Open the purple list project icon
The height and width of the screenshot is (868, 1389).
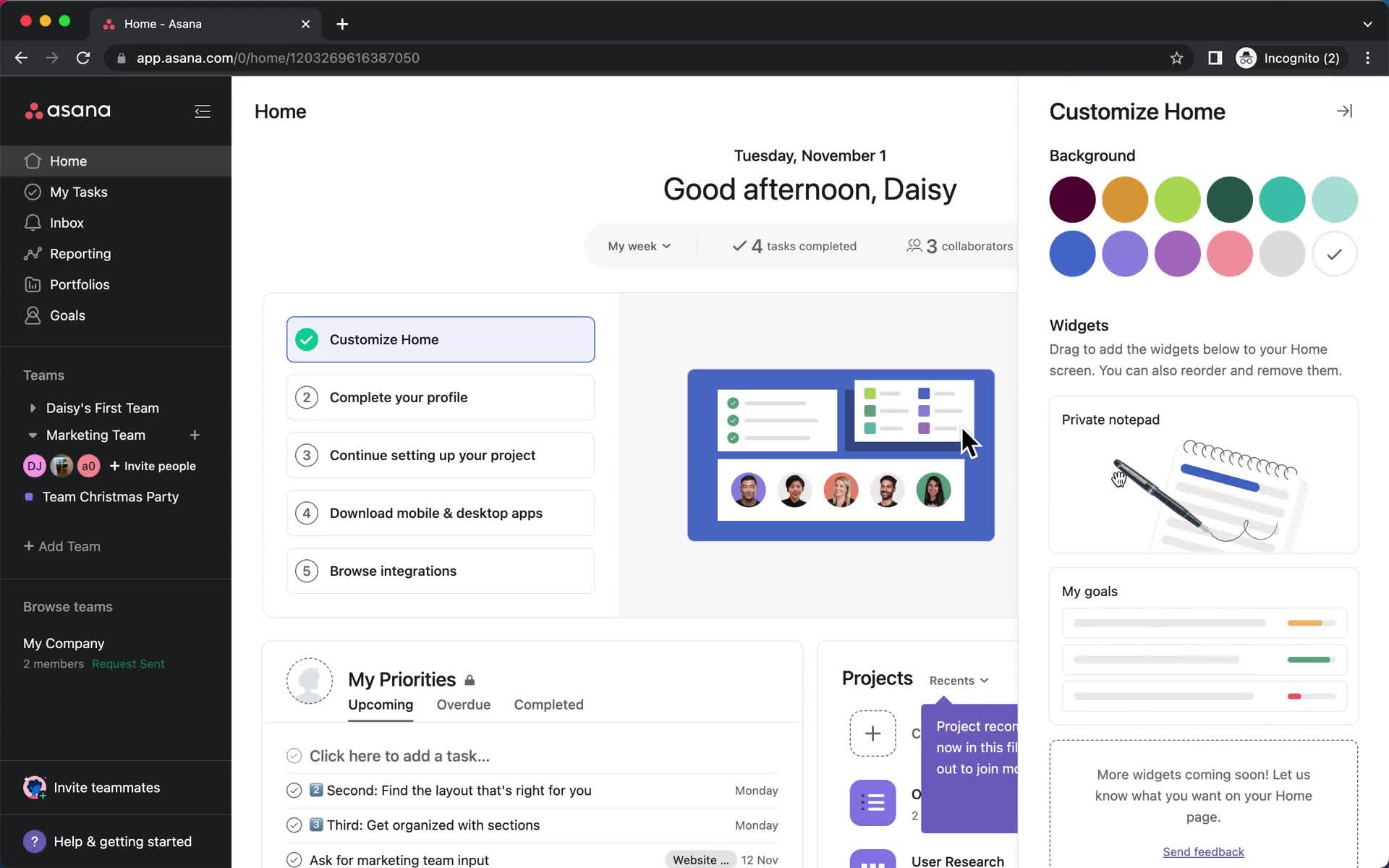pyautogui.click(x=872, y=803)
